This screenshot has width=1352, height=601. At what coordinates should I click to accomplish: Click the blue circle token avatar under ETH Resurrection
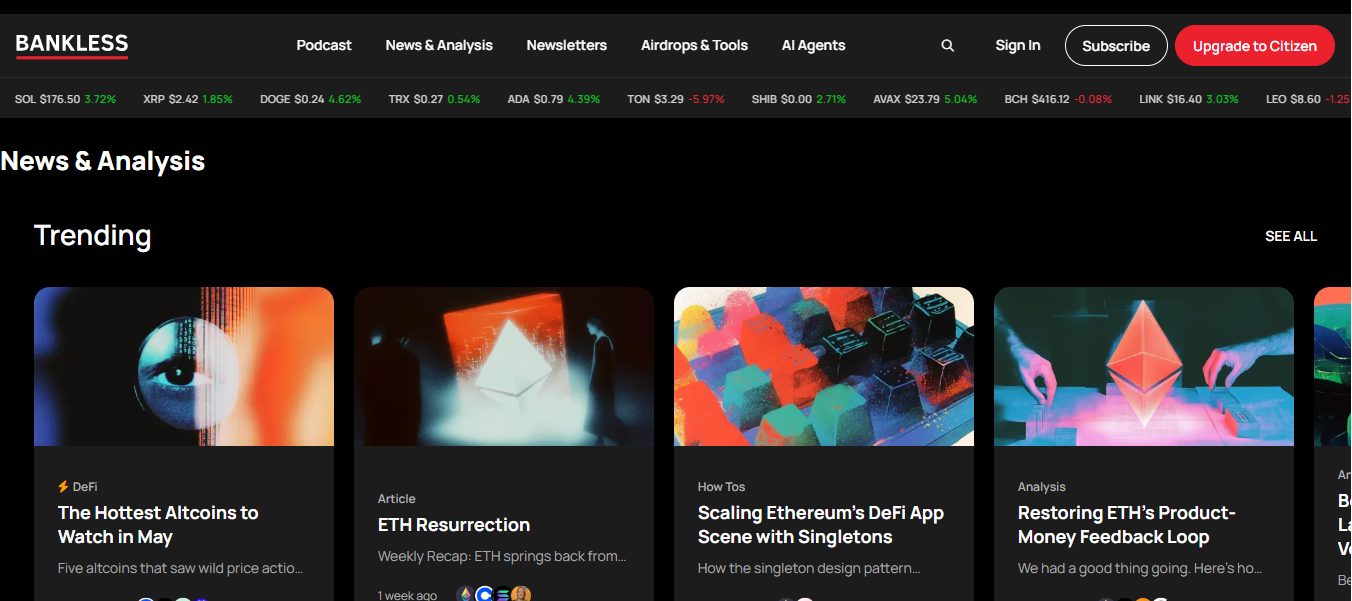click(484, 595)
